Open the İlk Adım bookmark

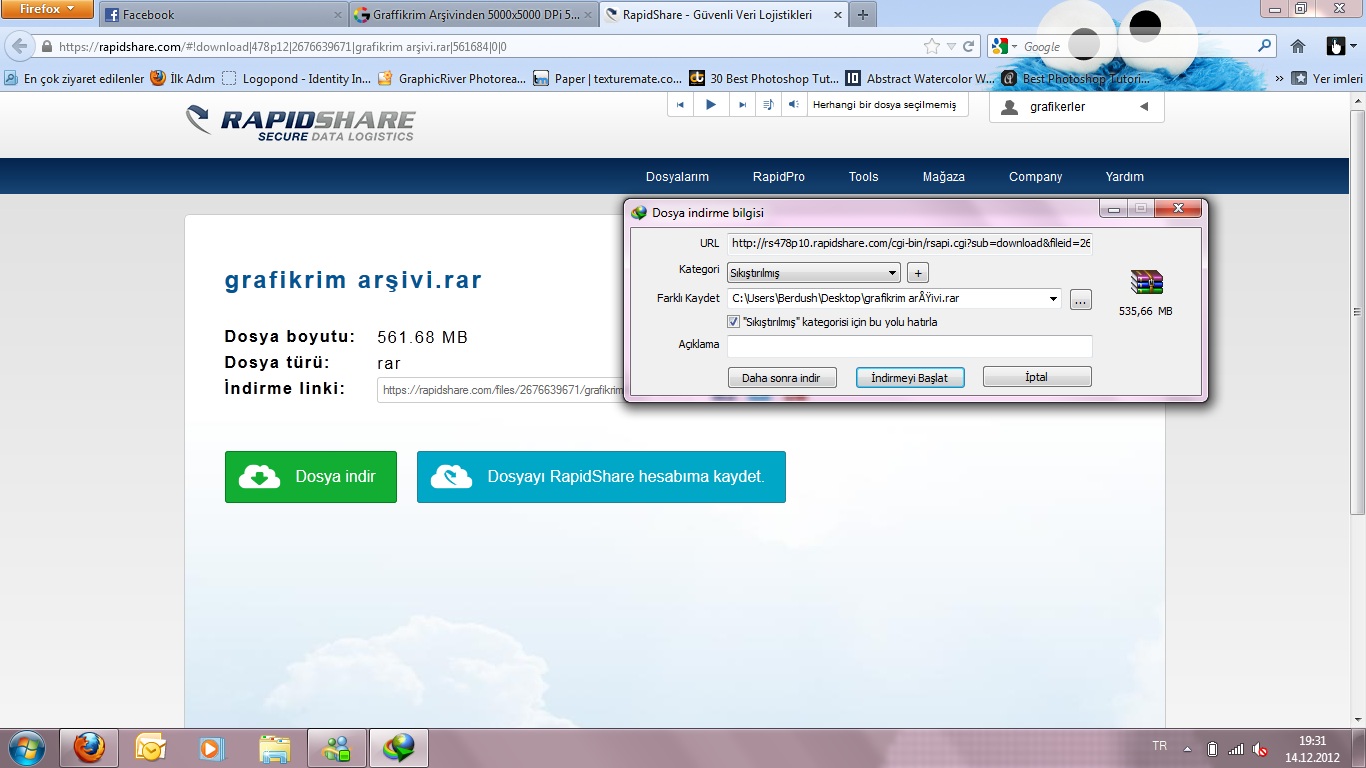click(x=183, y=78)
